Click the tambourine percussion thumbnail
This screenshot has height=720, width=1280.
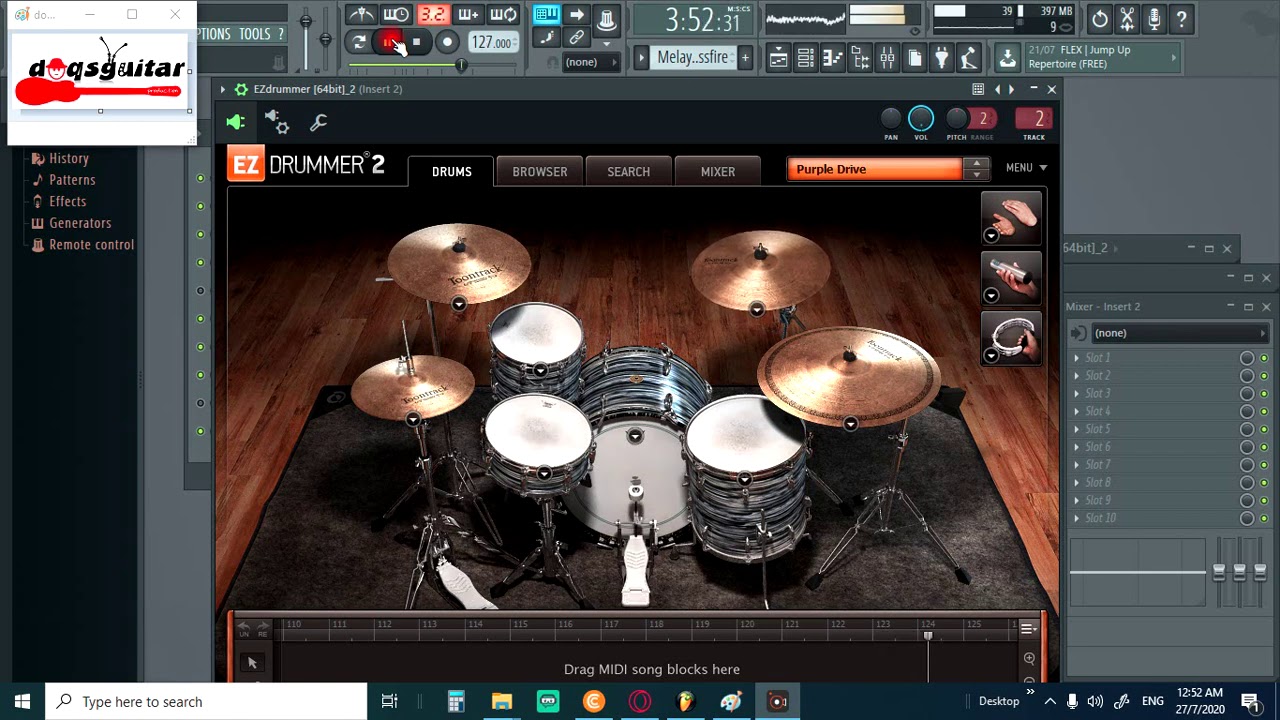click(x=1011, y=338)
